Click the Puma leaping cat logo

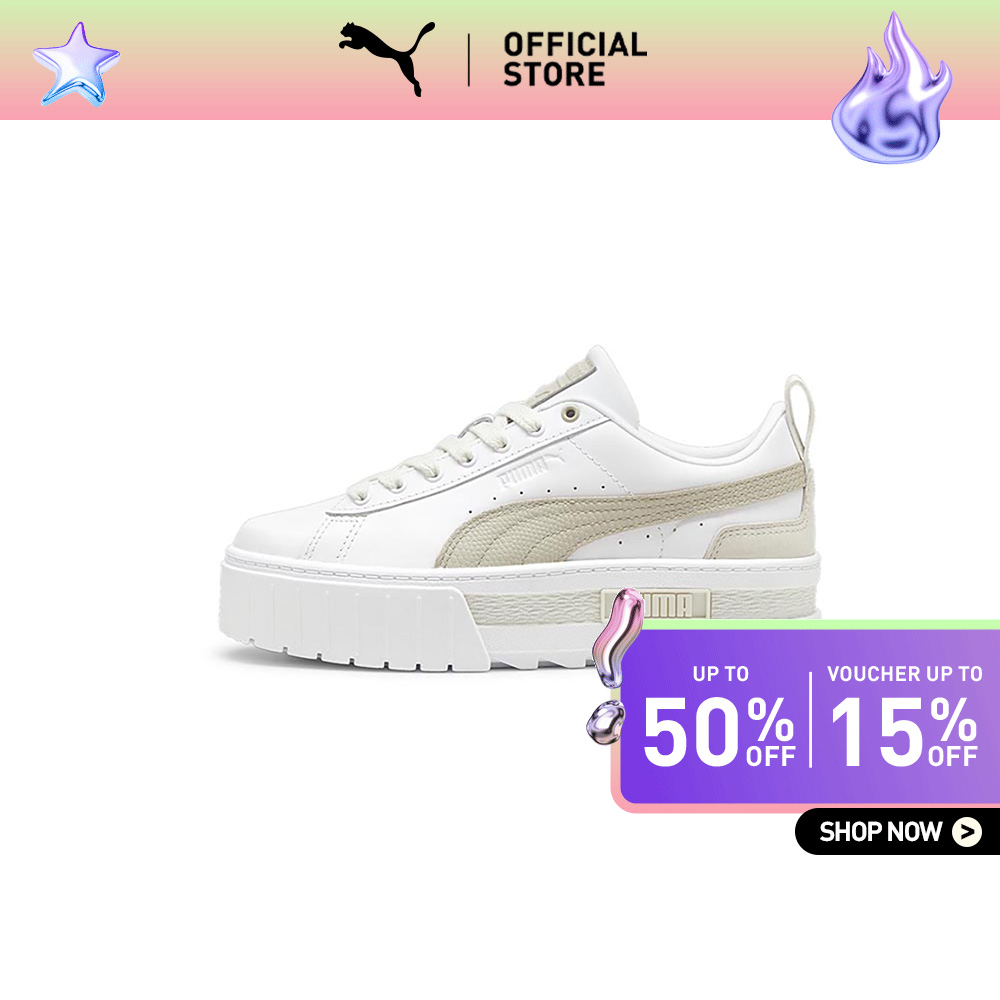coord(387,58)
